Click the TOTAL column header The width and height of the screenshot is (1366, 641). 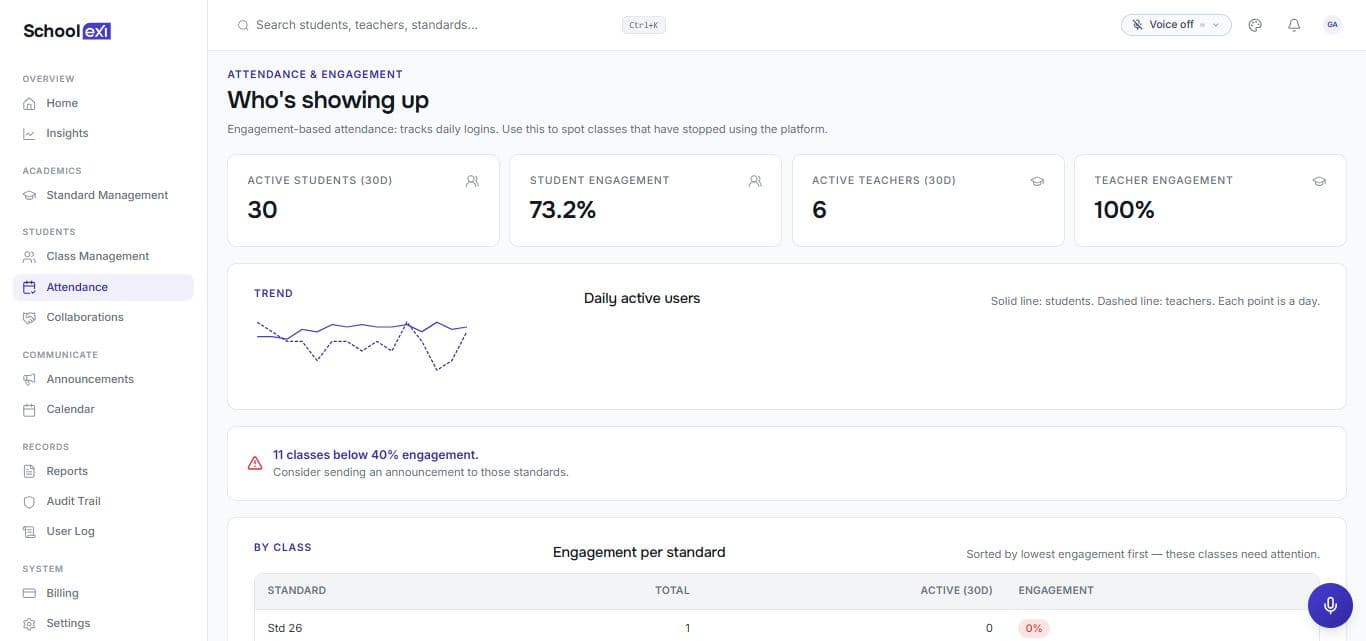[672, 590]
